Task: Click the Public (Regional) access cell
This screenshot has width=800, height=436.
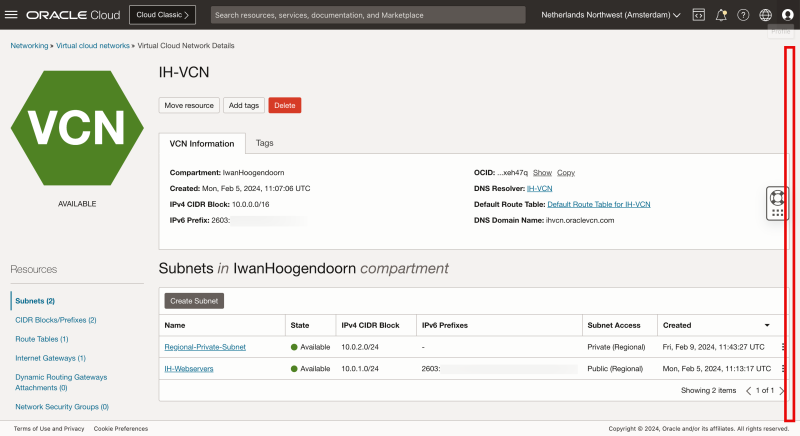Action: coord(615,369)
